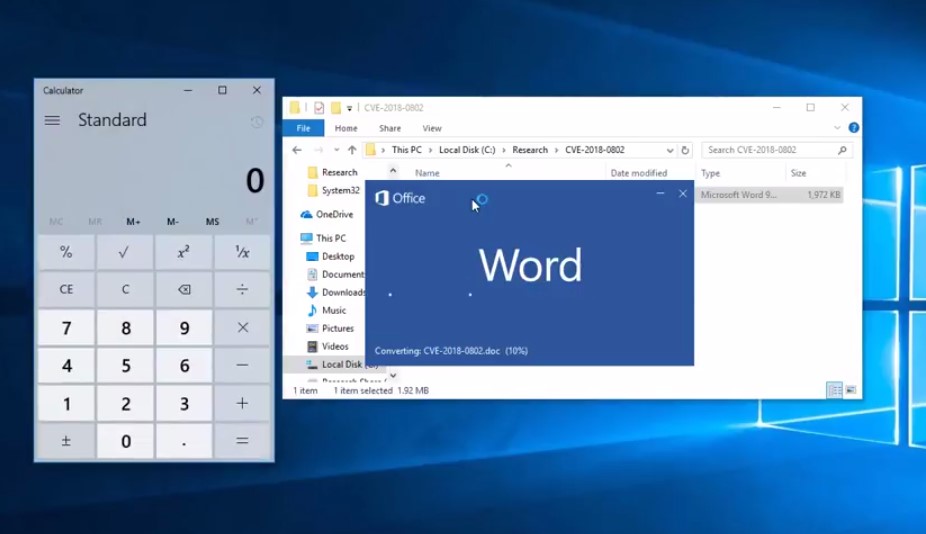
Task: Open the address bar history dropdown
Action: point(670,150)
